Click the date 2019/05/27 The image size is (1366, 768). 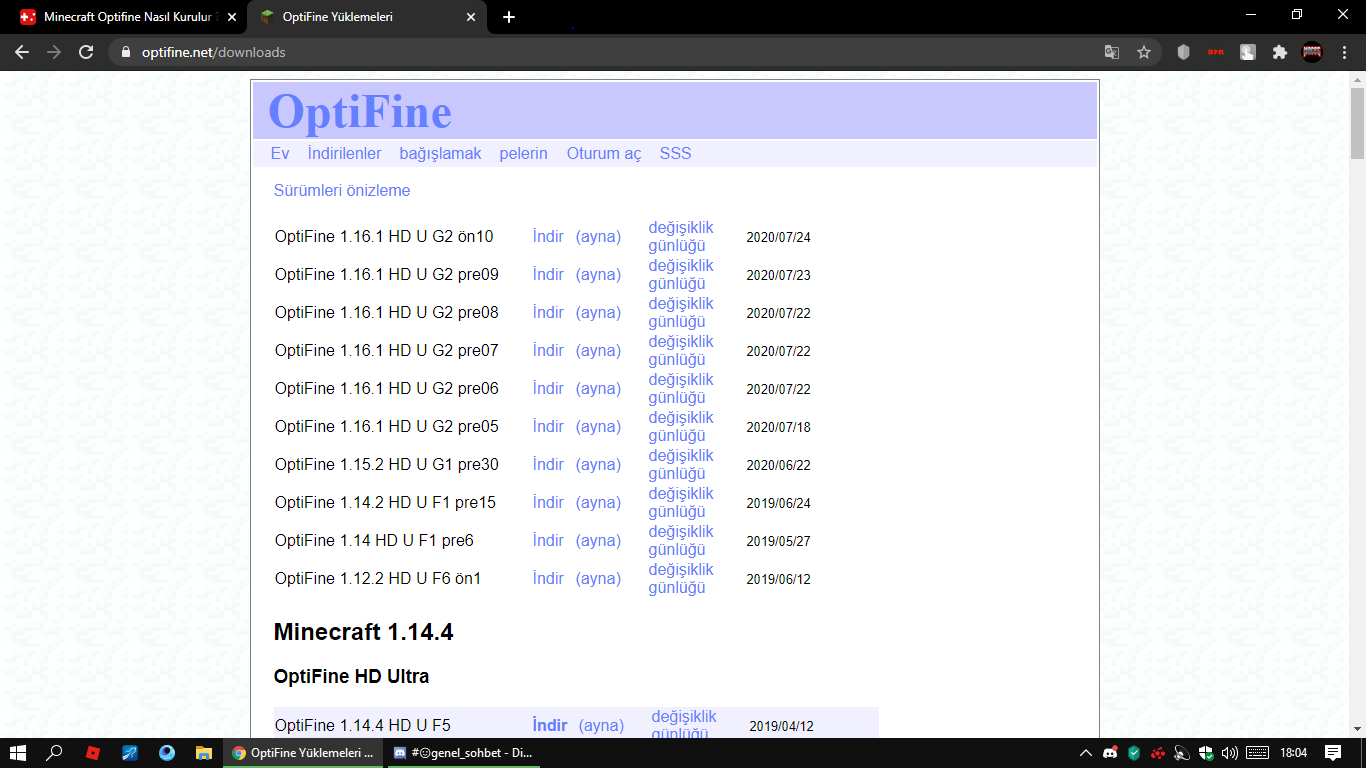pyautogui.click(x=778, y=542)
